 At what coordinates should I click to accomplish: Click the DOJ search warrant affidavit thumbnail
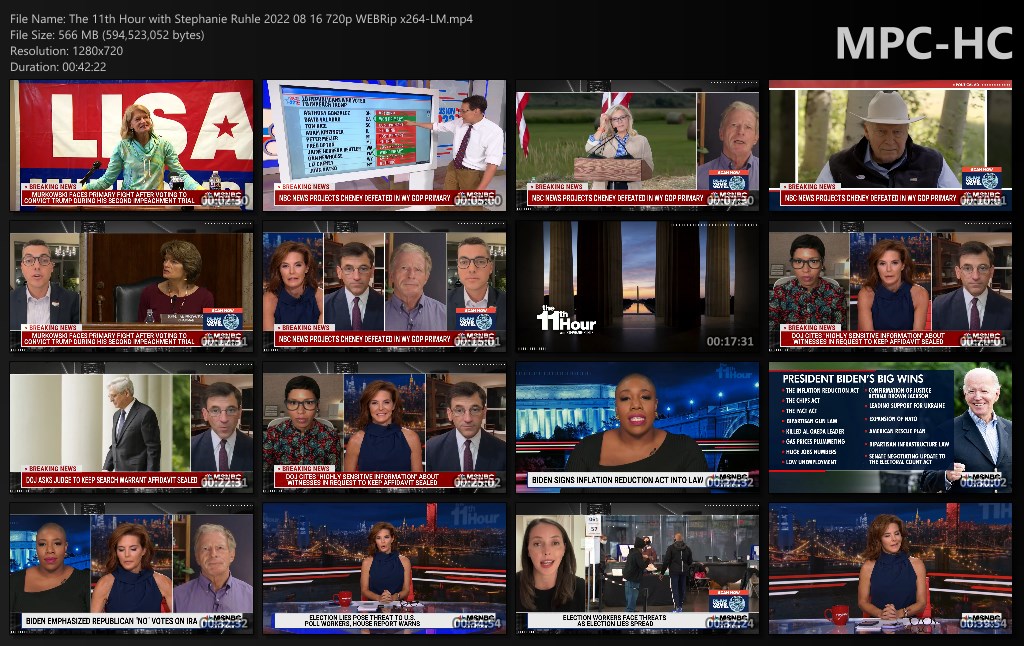[x=131, y=427]
